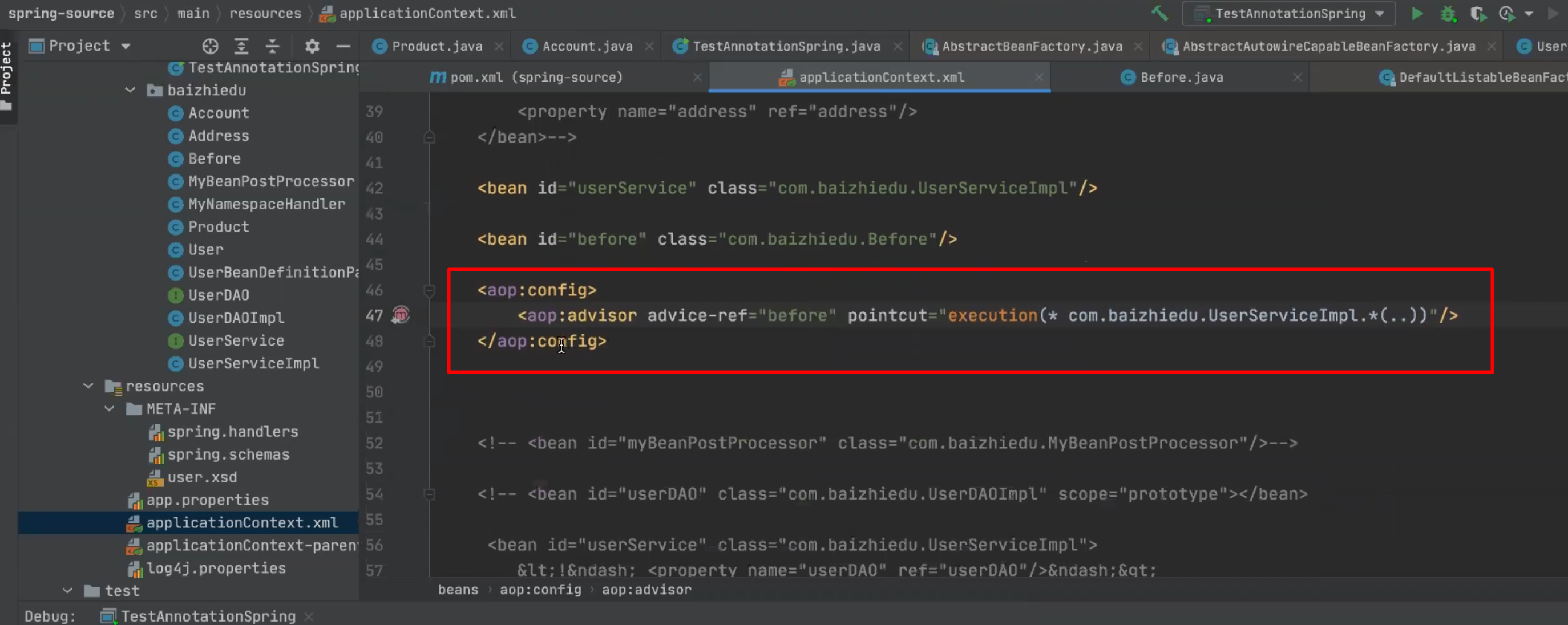
Task: Click spring-source in top navigation breadcrumb
Action: pyautogui.click(x=61, y=13)
